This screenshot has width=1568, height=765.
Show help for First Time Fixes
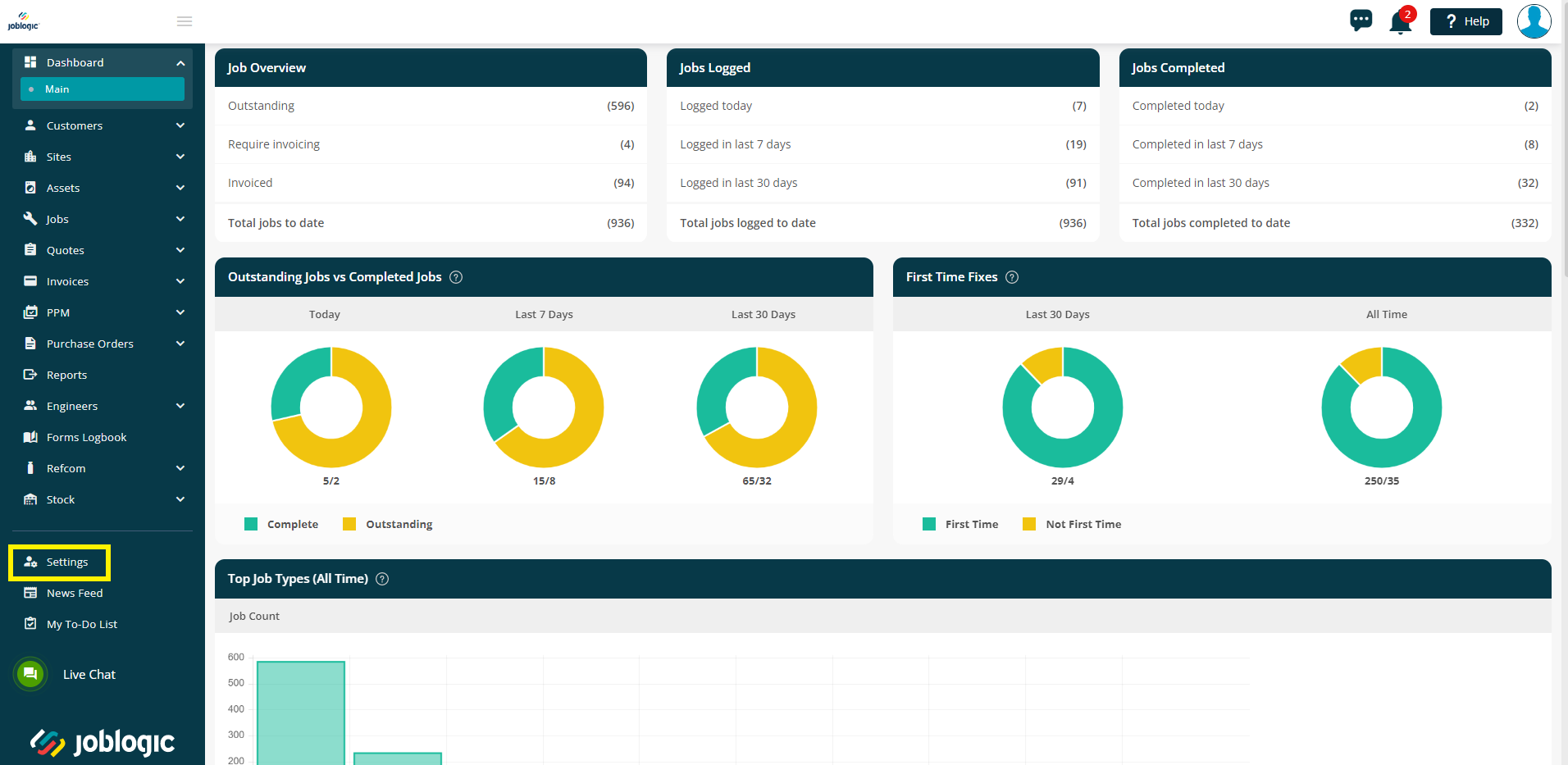click(x=1012, y=277)
